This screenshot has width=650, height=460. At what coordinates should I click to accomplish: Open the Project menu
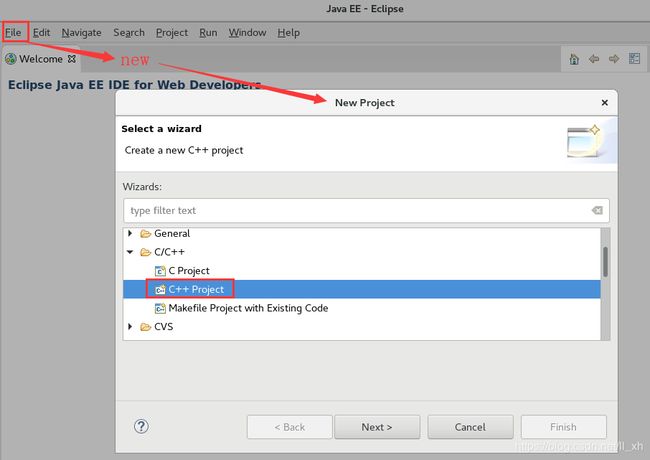172,32
